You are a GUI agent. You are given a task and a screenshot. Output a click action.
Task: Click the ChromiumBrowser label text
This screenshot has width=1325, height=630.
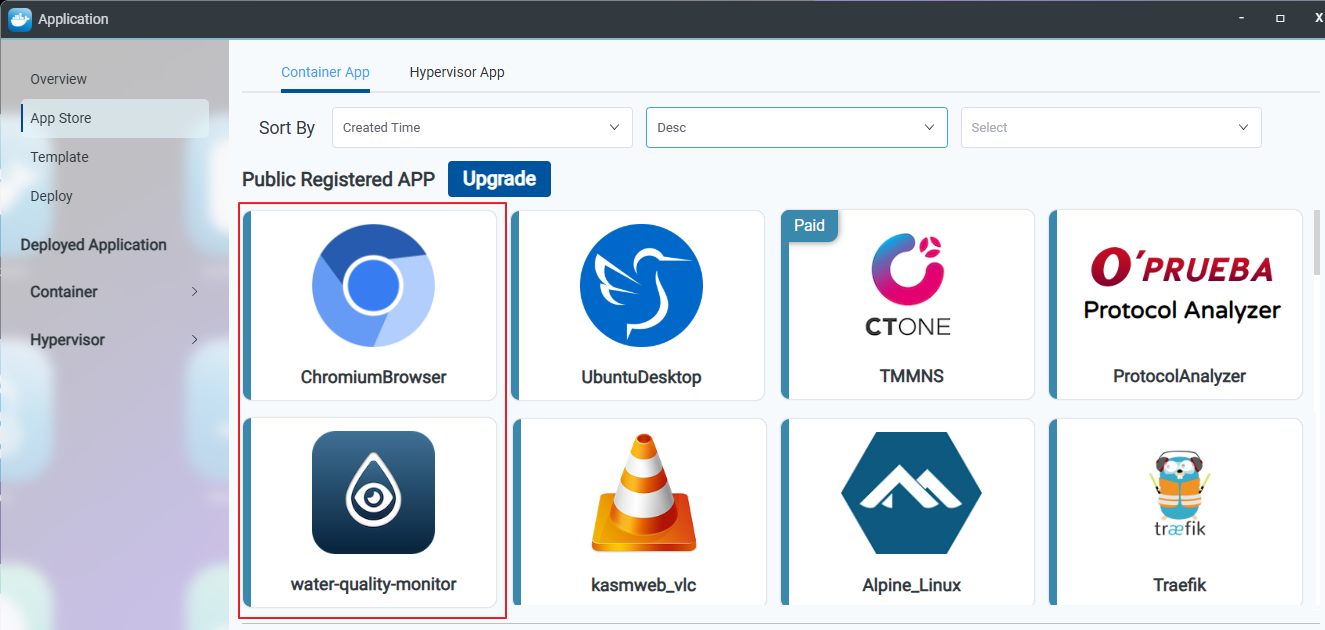(373, 377)
